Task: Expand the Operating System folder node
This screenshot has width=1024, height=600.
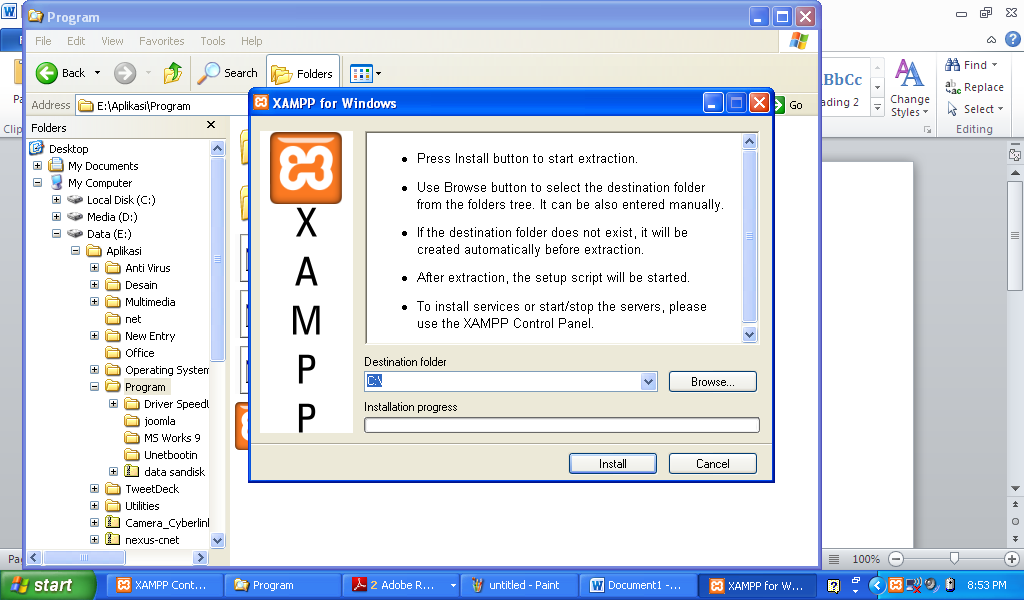Action: pos(94,370)
